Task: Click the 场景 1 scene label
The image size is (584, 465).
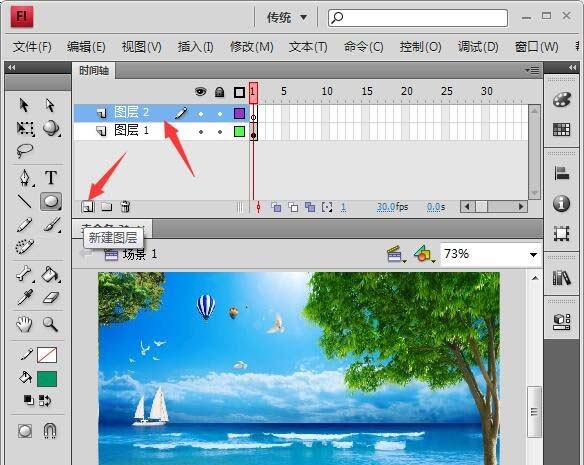Action: click(x=140, y=254)
